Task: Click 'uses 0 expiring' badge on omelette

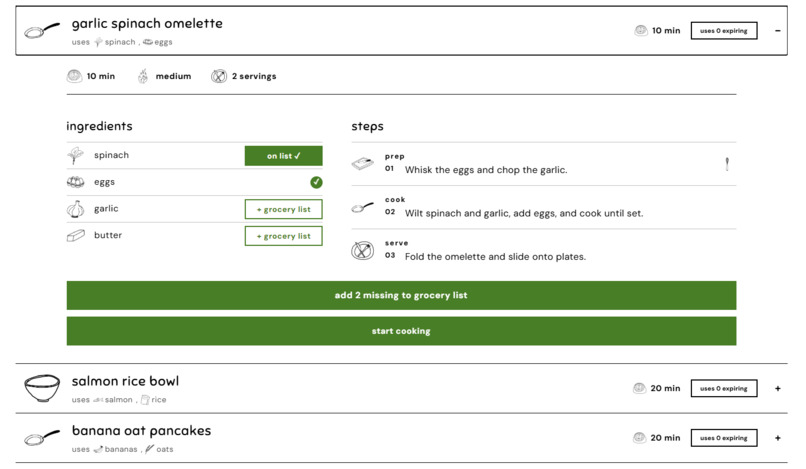Action: [x=724, y=30]
